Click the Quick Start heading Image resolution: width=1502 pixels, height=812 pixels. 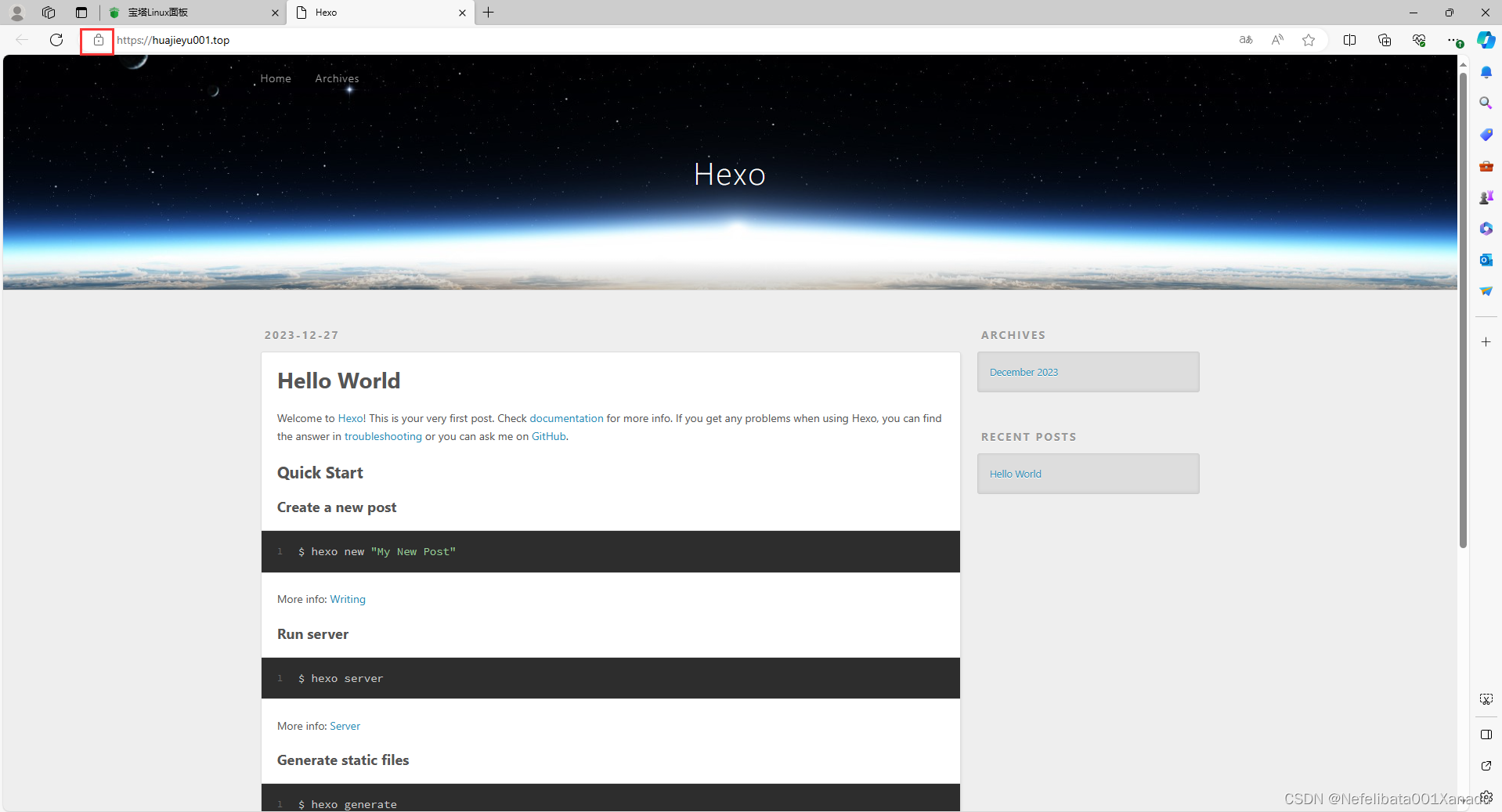pos(320,473)
